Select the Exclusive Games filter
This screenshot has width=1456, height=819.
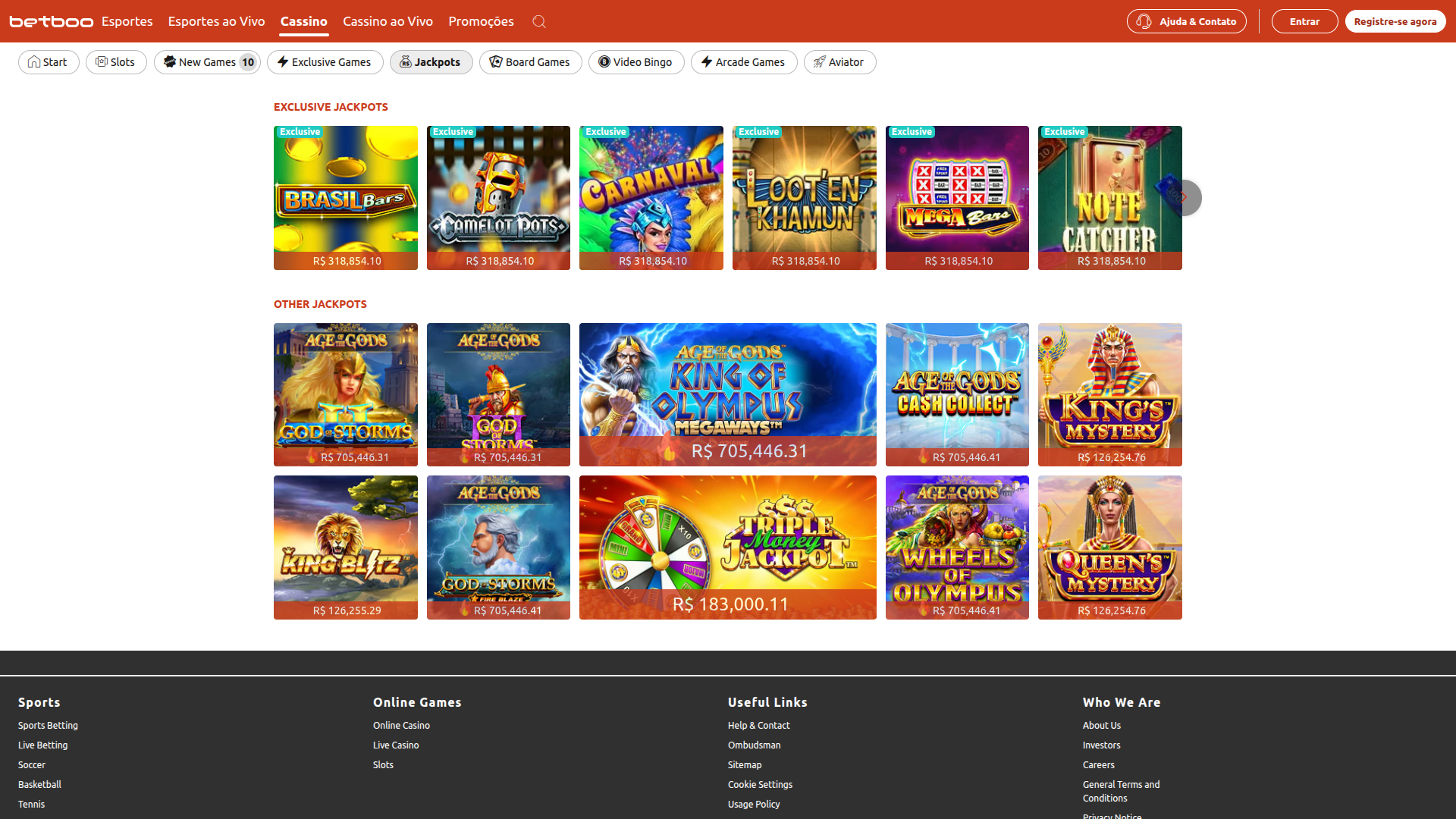pyautogui.click(x=325, y=62)
